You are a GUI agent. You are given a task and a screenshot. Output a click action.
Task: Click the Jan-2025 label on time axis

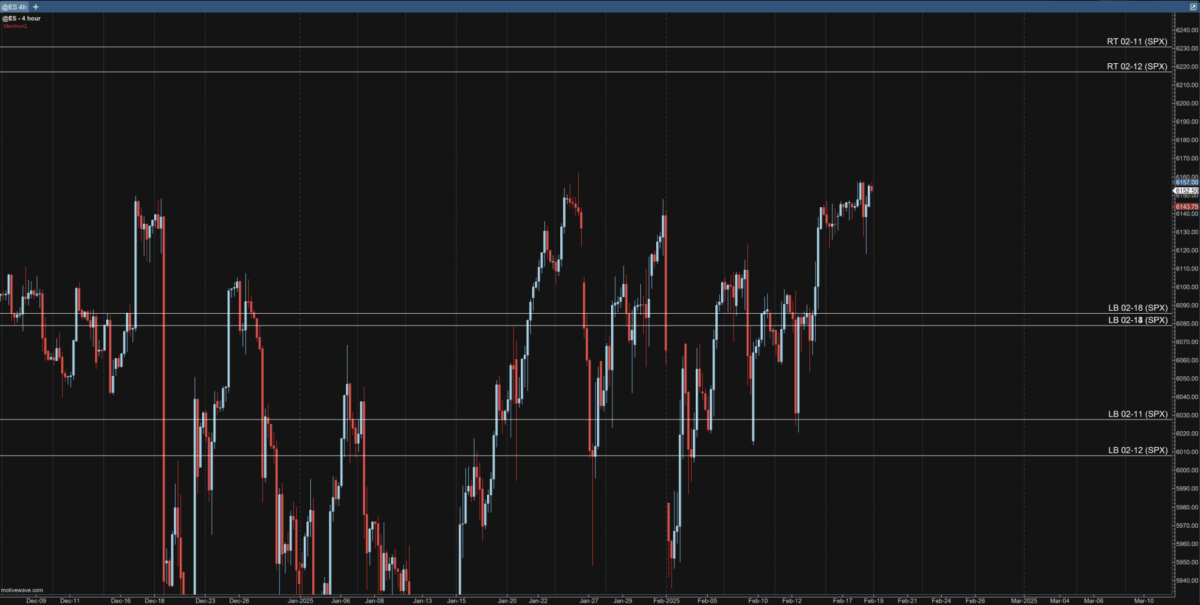[301, 601]
